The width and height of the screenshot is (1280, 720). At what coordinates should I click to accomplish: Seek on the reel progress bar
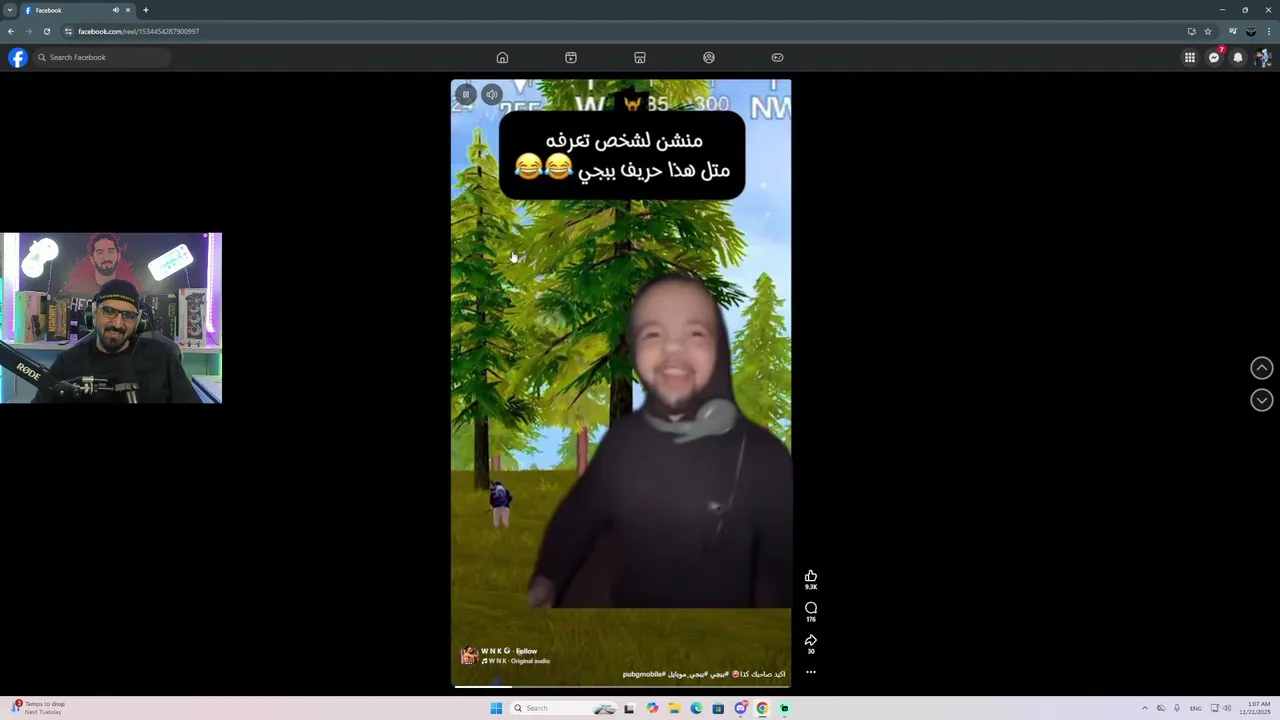point(621,686)
